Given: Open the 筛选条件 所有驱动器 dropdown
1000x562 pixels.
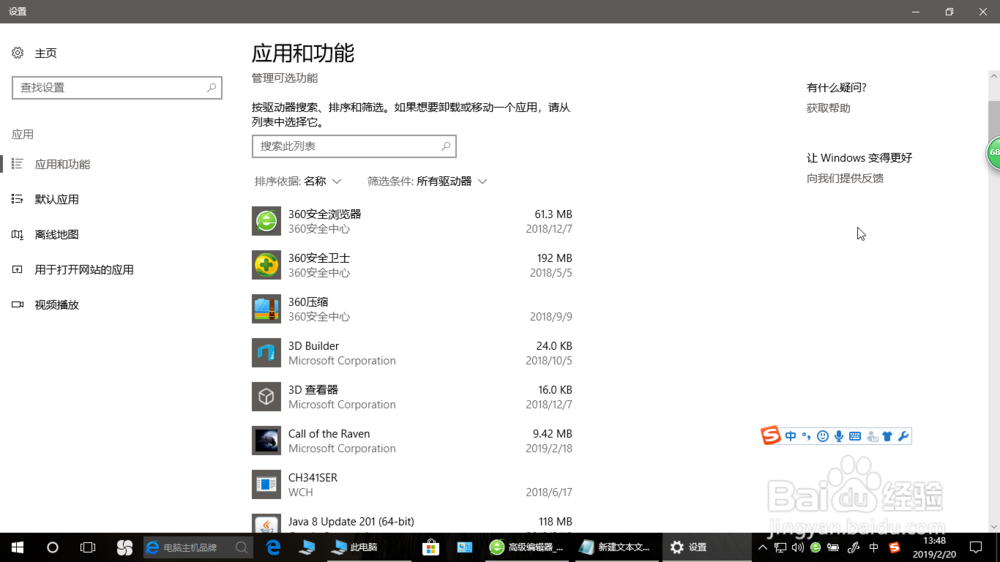Looking at the screenshot, I should click(x=427, y=181).
